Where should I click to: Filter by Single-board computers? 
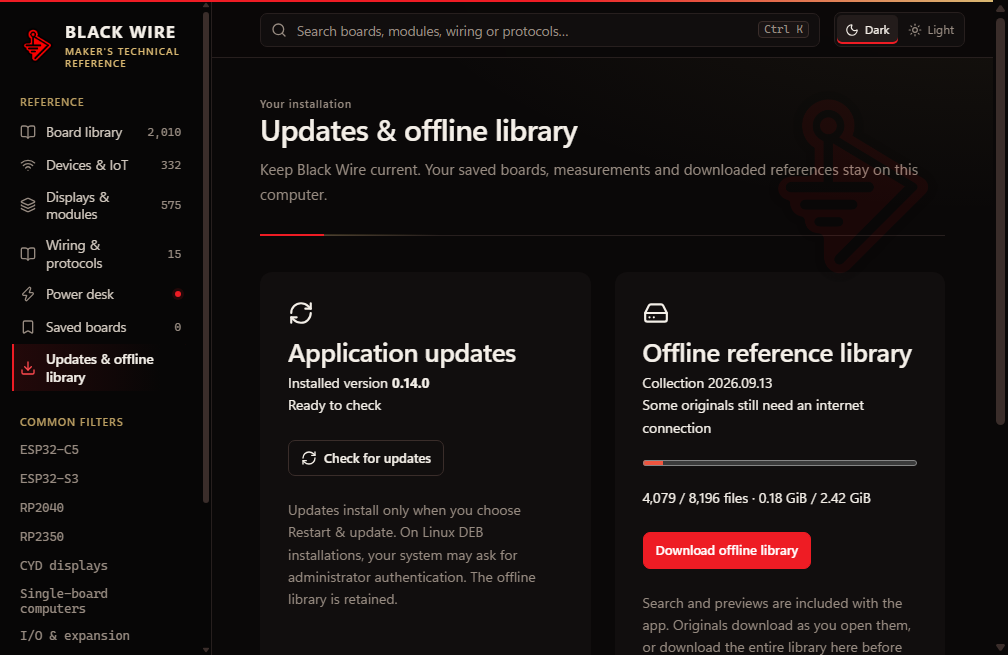[64, 600]
